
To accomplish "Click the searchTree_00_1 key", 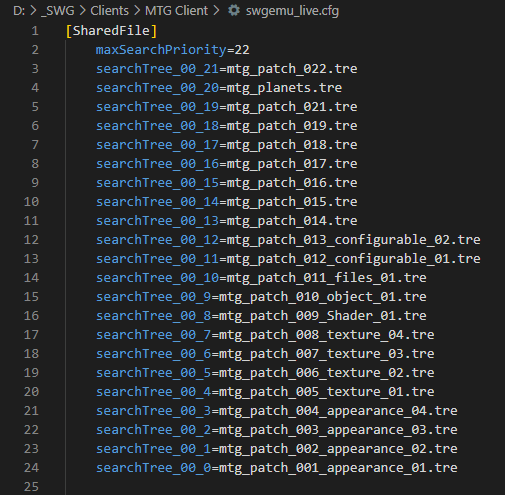I will tap(154, 449).
